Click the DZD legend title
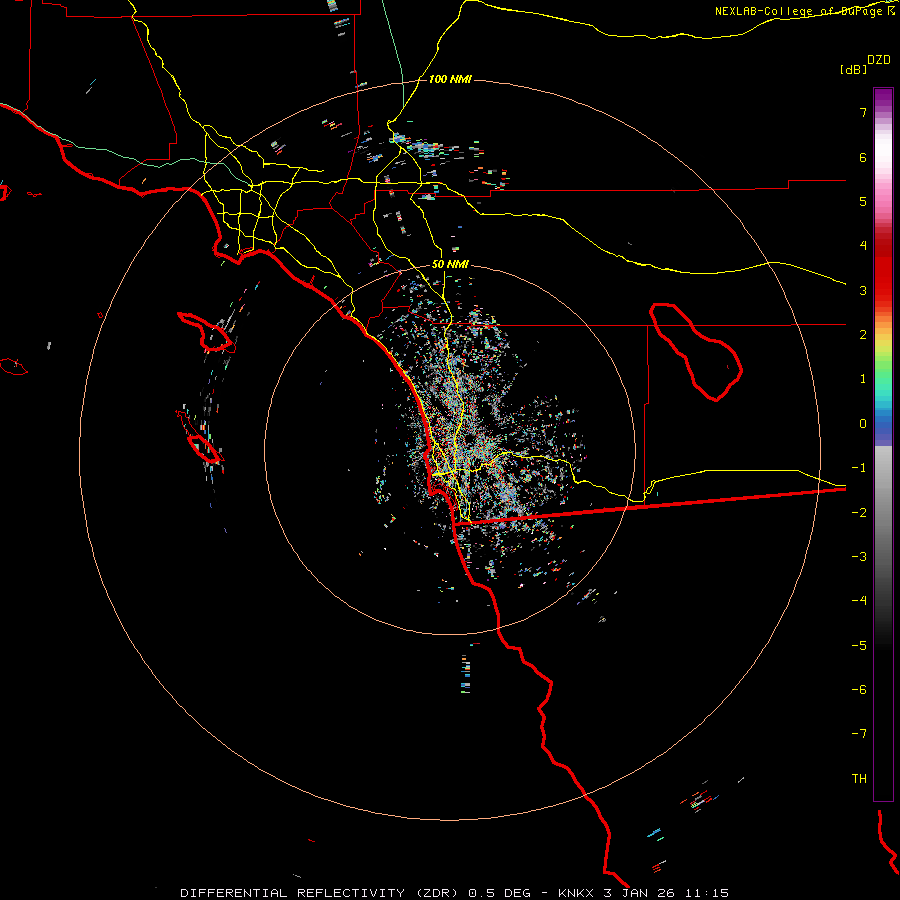The height and width of the screenshot is (900, 900). (x=879, y=60)
